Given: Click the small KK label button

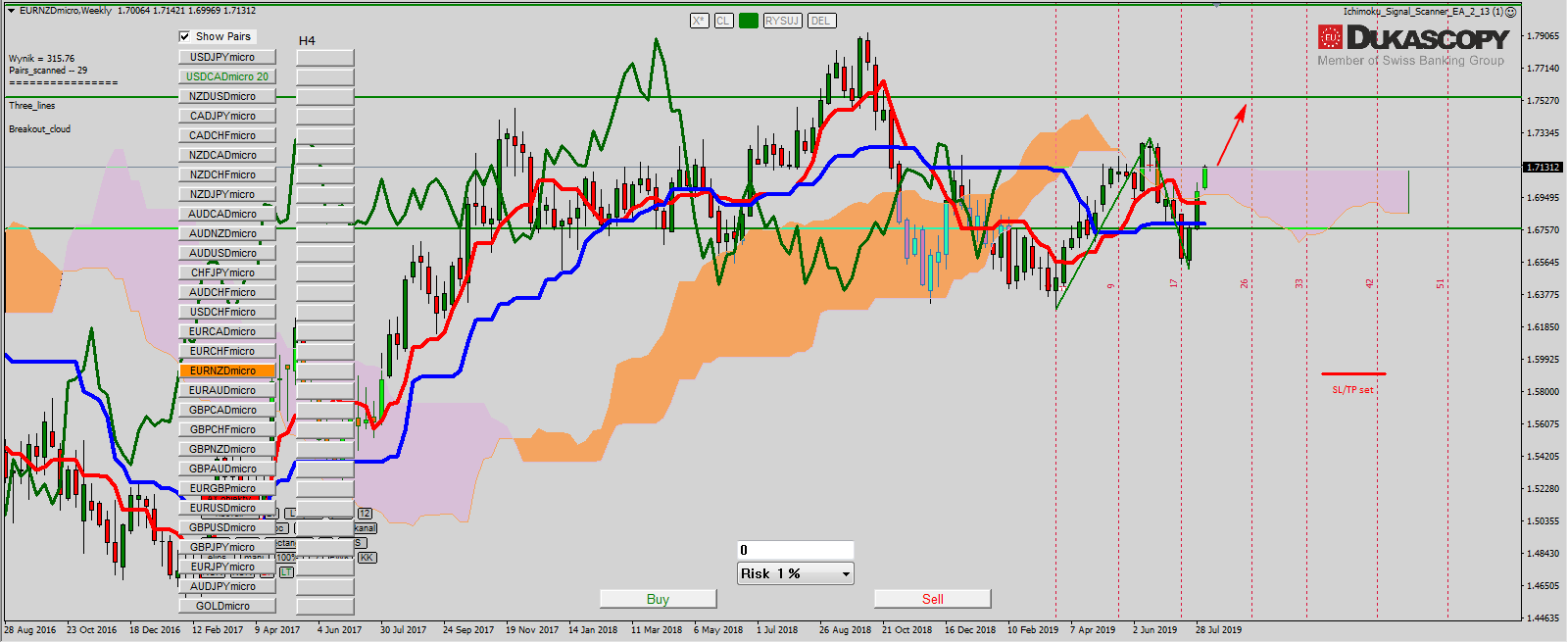Looking at the screenshot, I should tap(367, 558).
